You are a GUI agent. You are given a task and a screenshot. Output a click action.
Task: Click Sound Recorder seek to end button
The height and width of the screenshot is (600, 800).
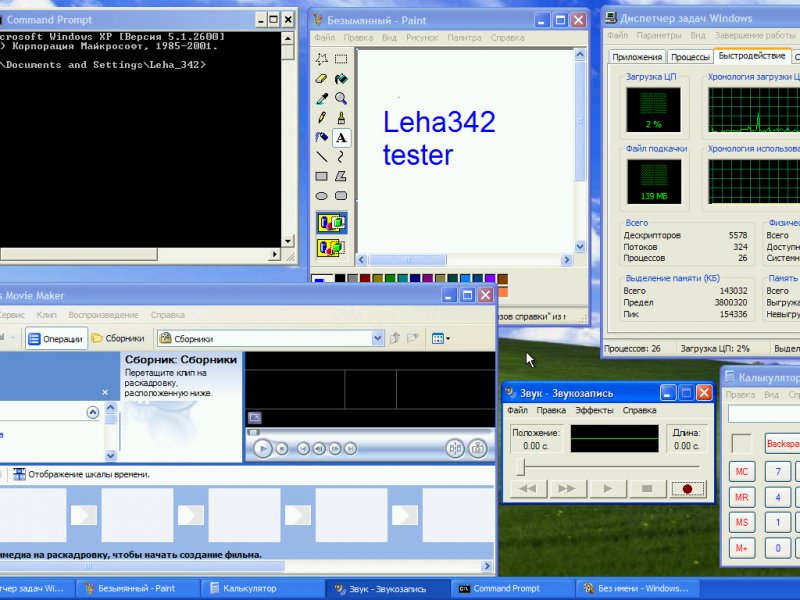567,489
